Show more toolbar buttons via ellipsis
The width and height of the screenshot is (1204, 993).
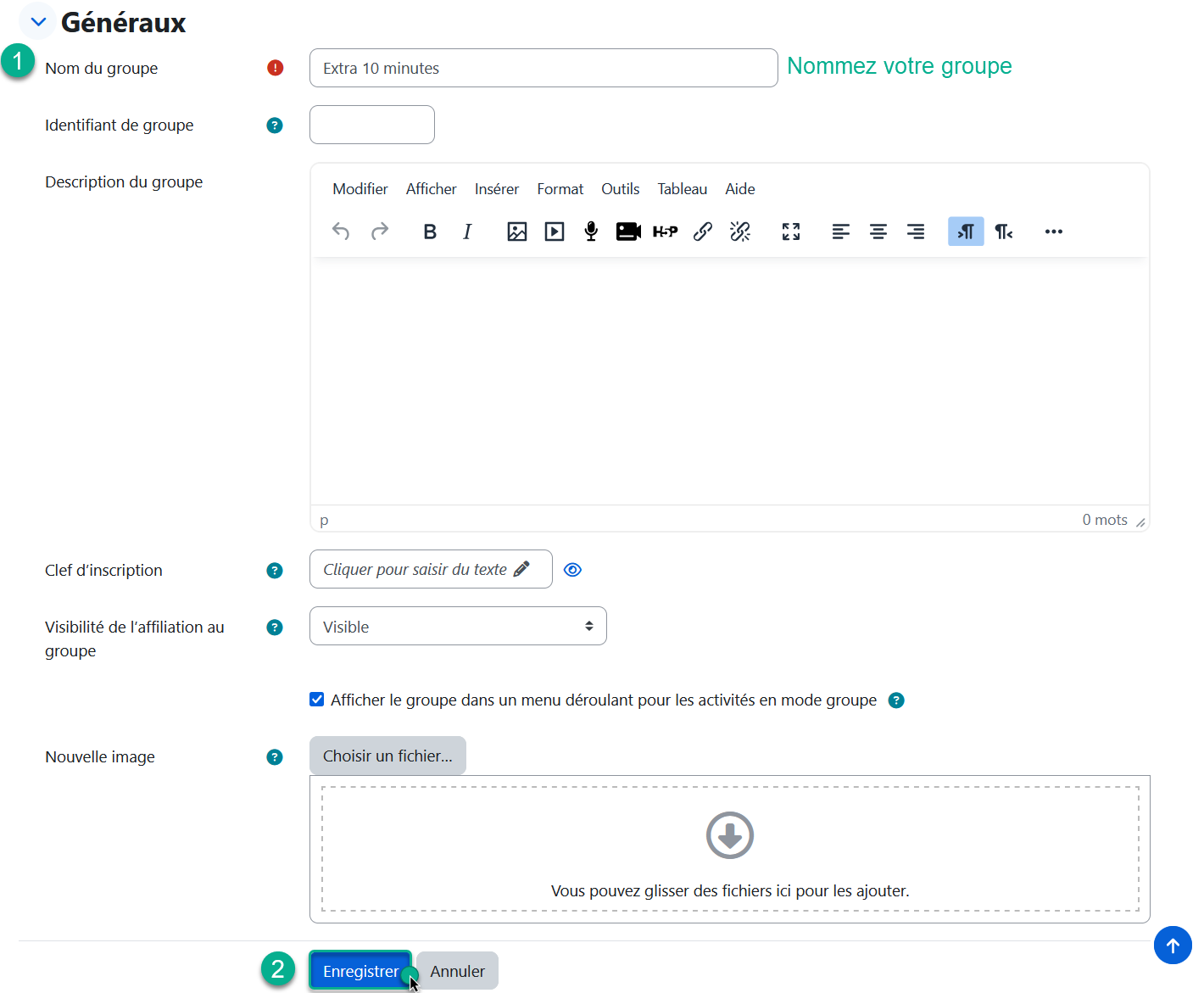point(1053,232)
